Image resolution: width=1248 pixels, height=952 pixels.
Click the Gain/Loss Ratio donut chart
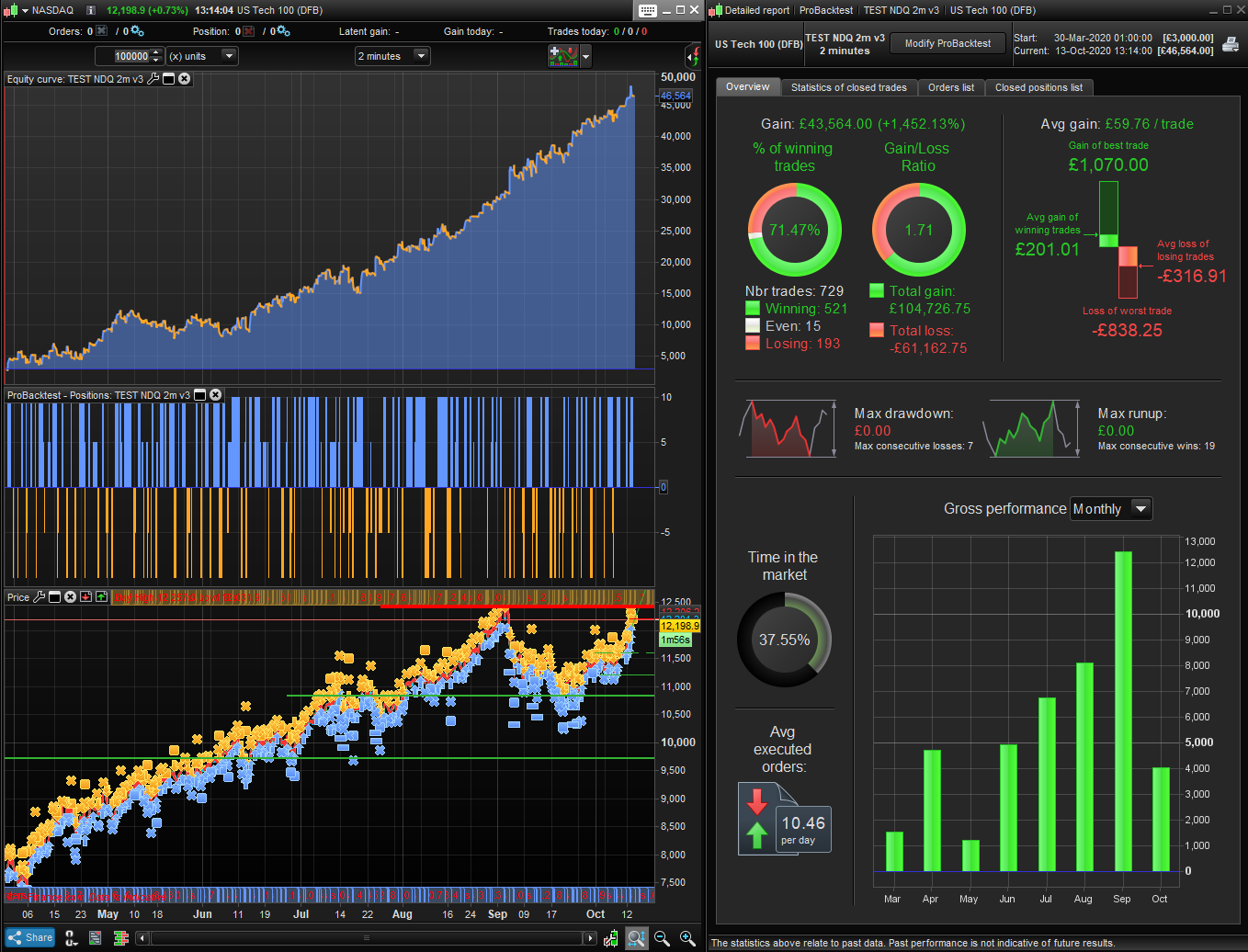point(919,230)
